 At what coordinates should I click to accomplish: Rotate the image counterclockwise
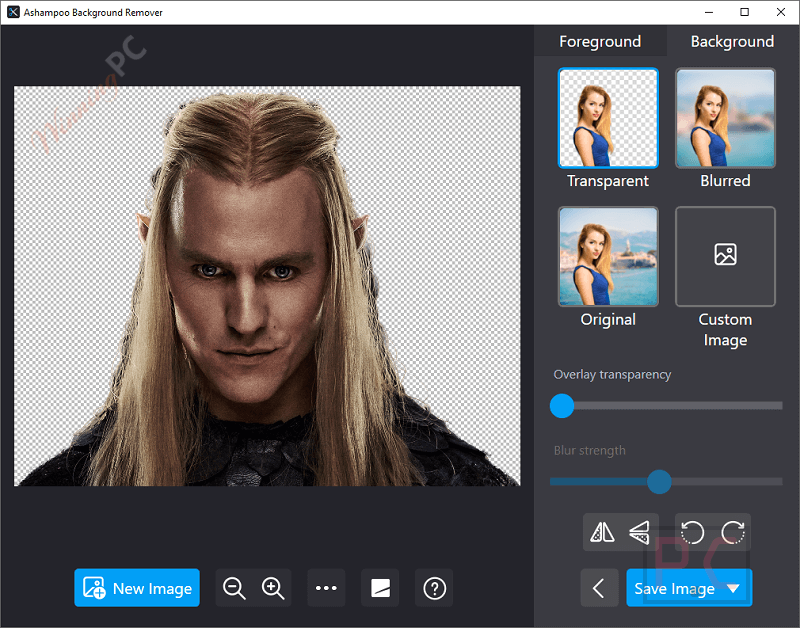pos(691,533)
